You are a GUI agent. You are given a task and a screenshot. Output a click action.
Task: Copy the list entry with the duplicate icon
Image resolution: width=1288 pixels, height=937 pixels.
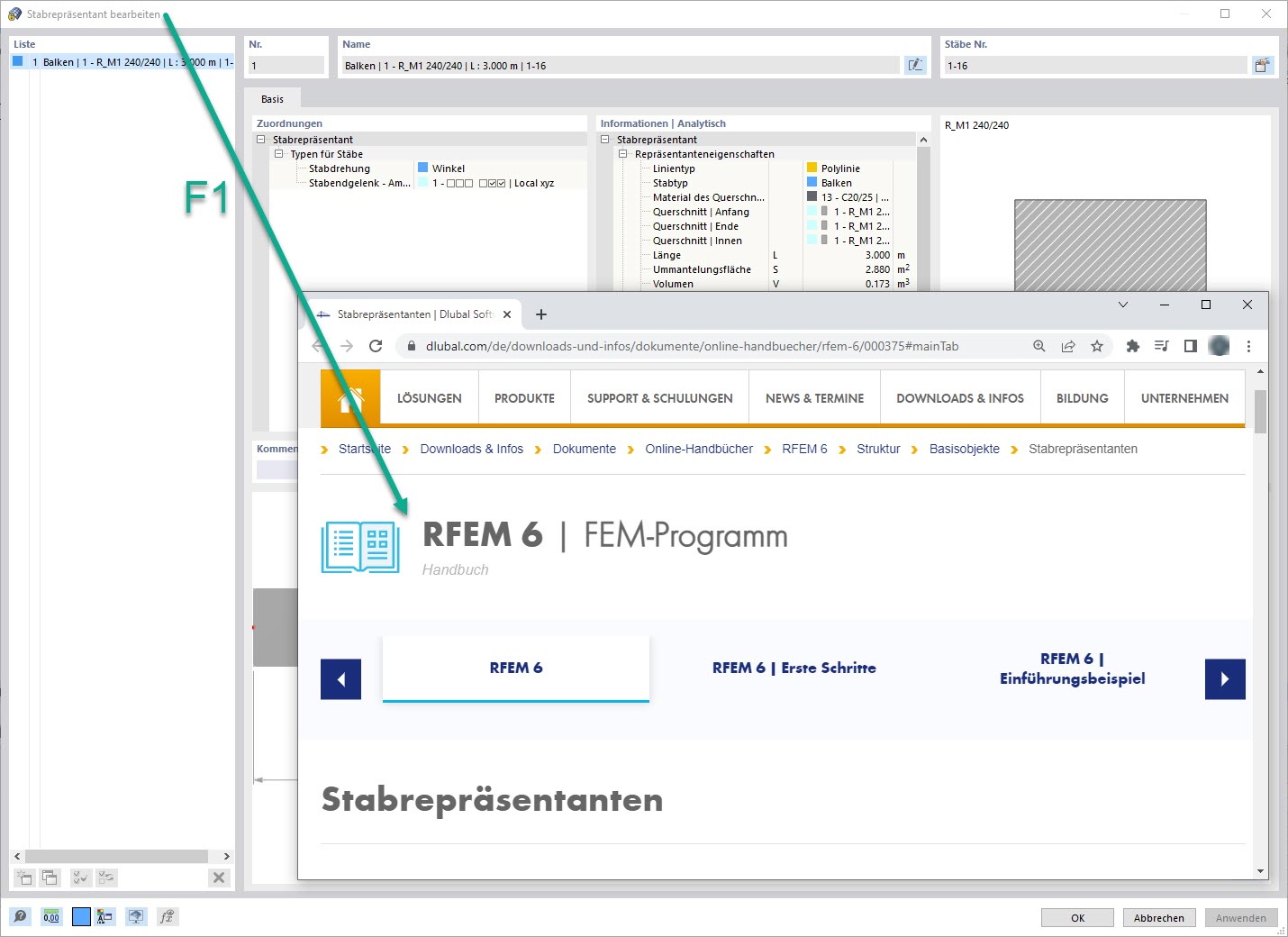tap(50, 878)
